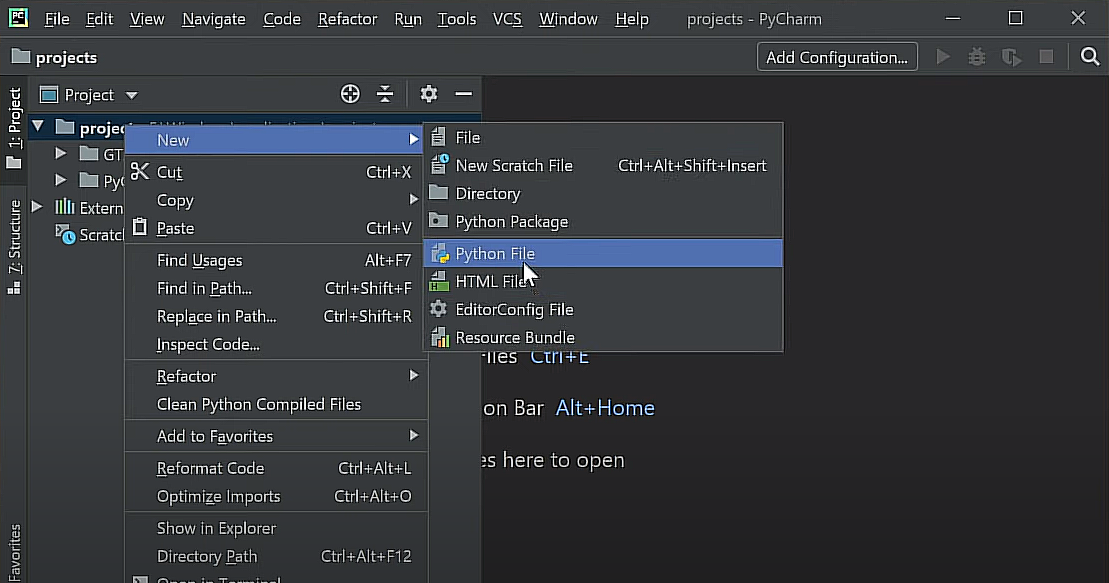Screen dimensions: 1109x583
Task: Choose Directory in the New submenu
Action: click(487, 194)
